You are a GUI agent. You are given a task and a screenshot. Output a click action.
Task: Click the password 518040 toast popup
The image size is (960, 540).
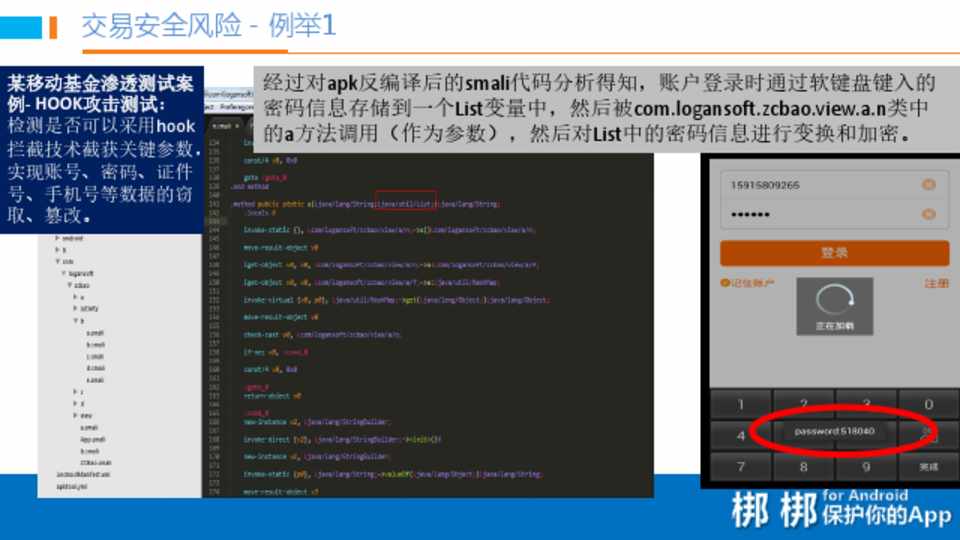(834, 431)
